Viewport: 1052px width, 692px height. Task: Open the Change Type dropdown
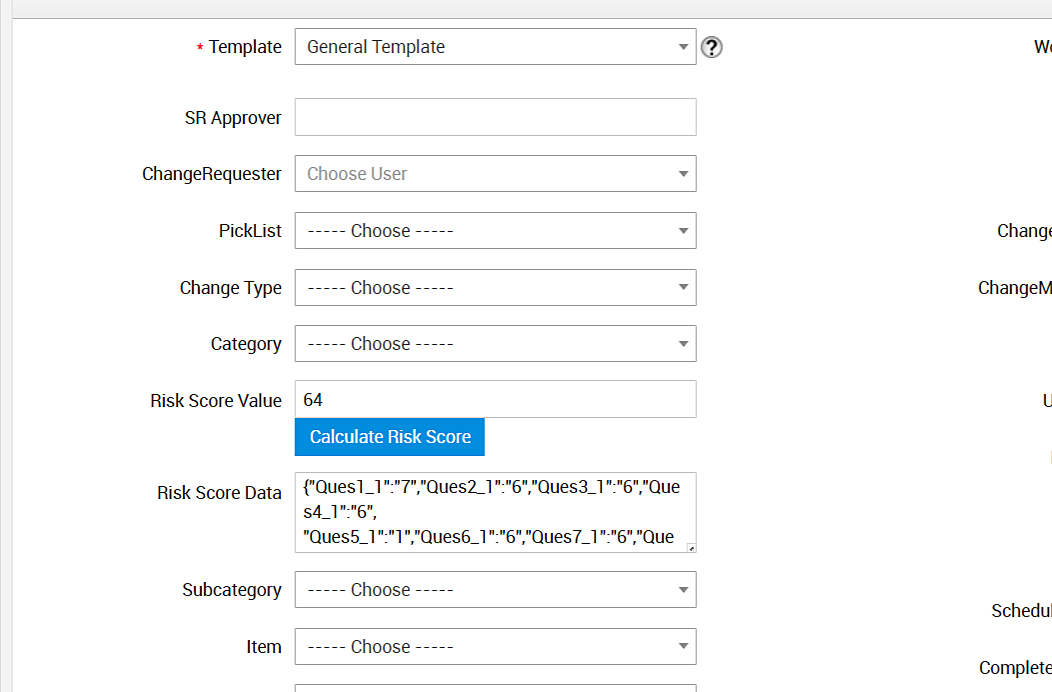tap(495, 288)
